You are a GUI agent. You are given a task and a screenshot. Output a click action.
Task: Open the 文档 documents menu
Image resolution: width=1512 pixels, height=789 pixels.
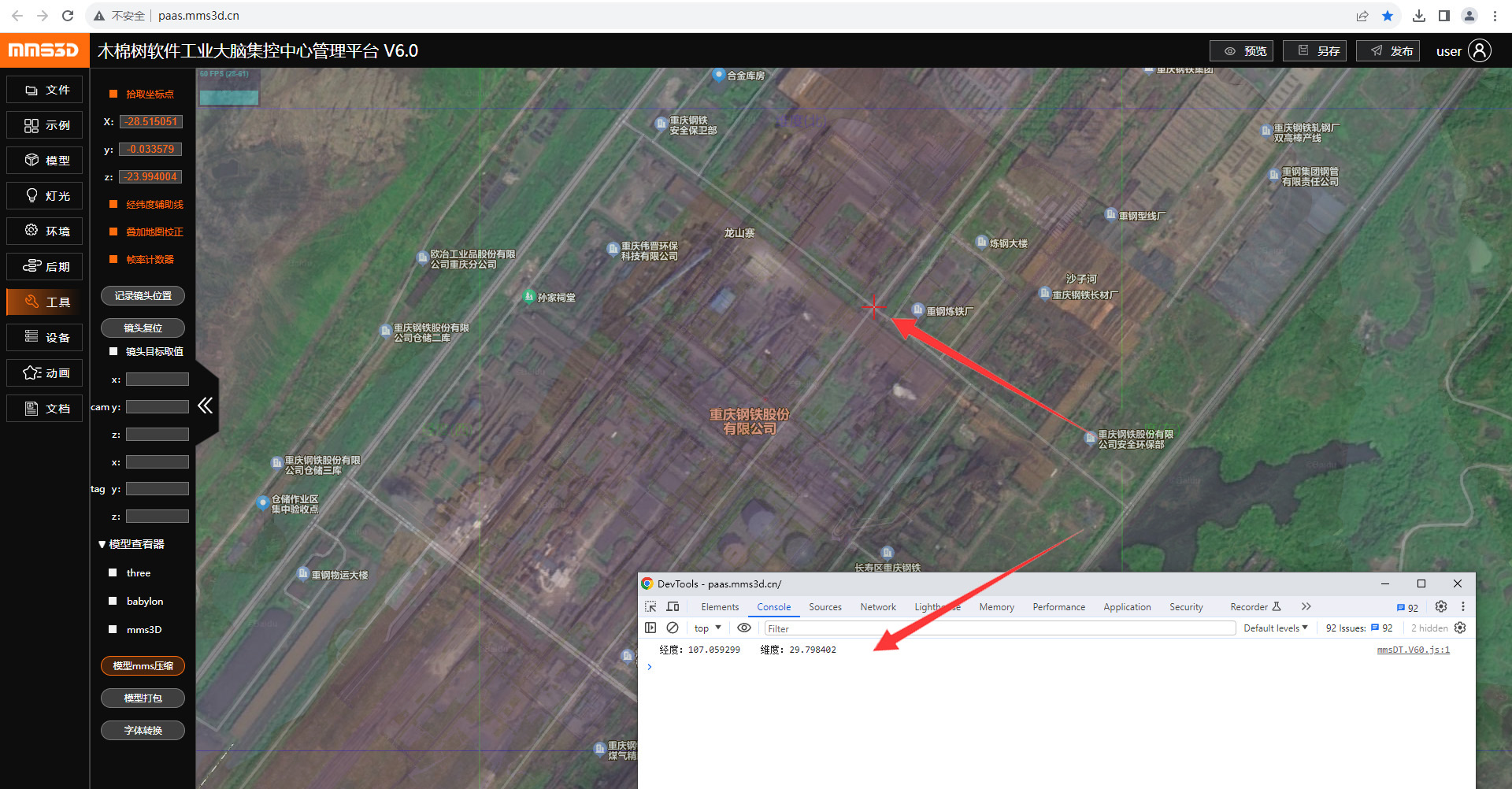(45, 409)
